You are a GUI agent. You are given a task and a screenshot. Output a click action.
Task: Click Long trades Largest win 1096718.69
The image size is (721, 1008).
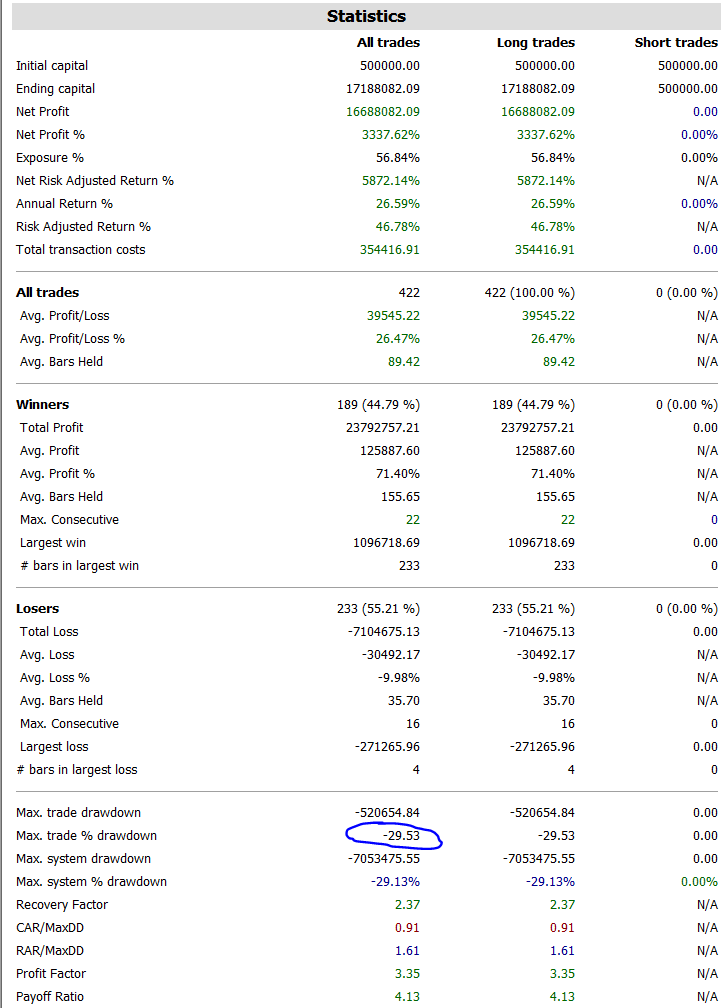tap(541, 543)
